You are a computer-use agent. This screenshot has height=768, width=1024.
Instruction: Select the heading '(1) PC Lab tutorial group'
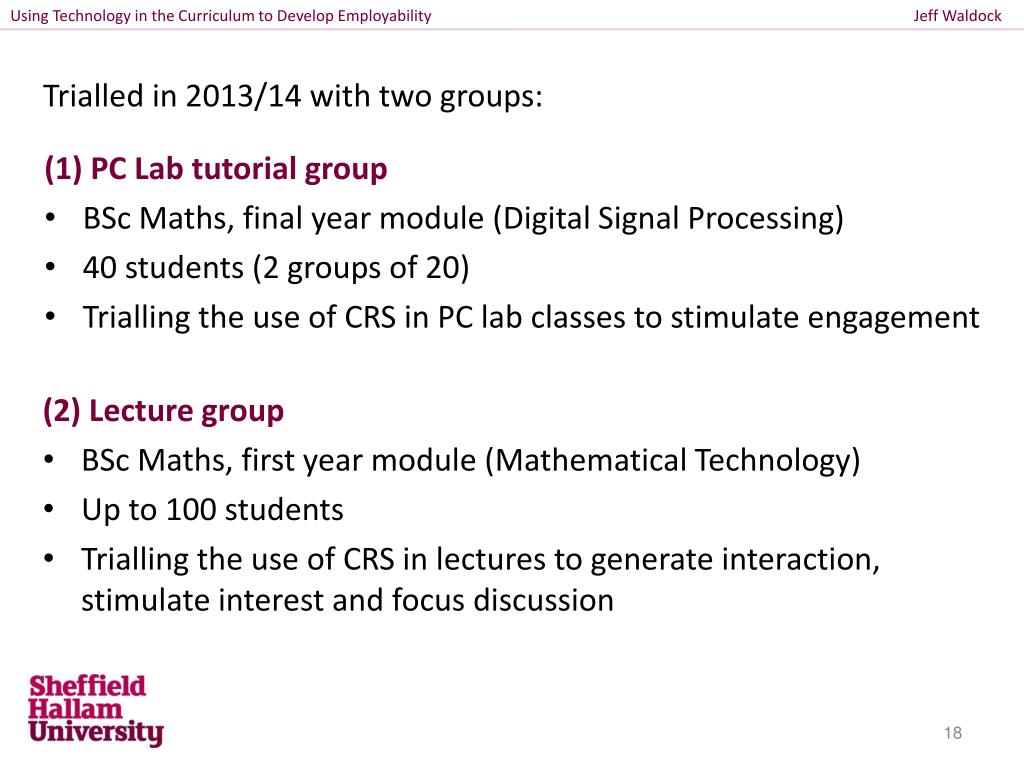pos(216,169)
